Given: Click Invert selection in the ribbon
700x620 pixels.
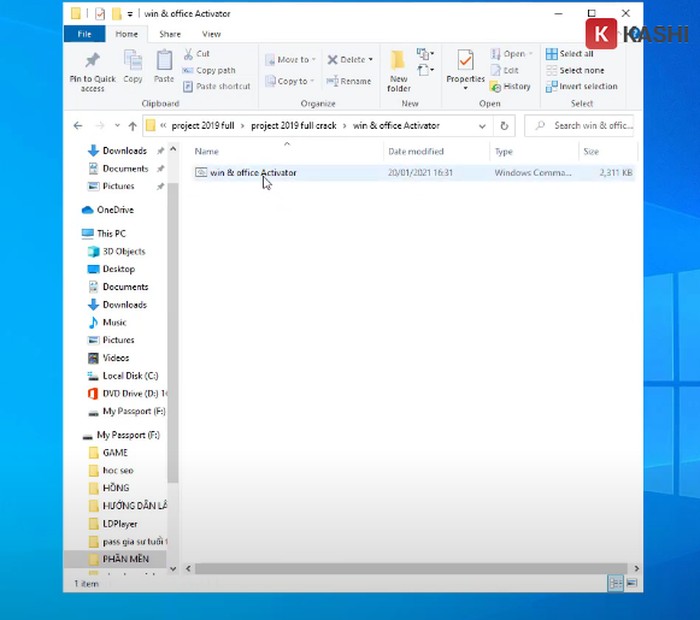Looking at the screenshot, I should (580, 86).
